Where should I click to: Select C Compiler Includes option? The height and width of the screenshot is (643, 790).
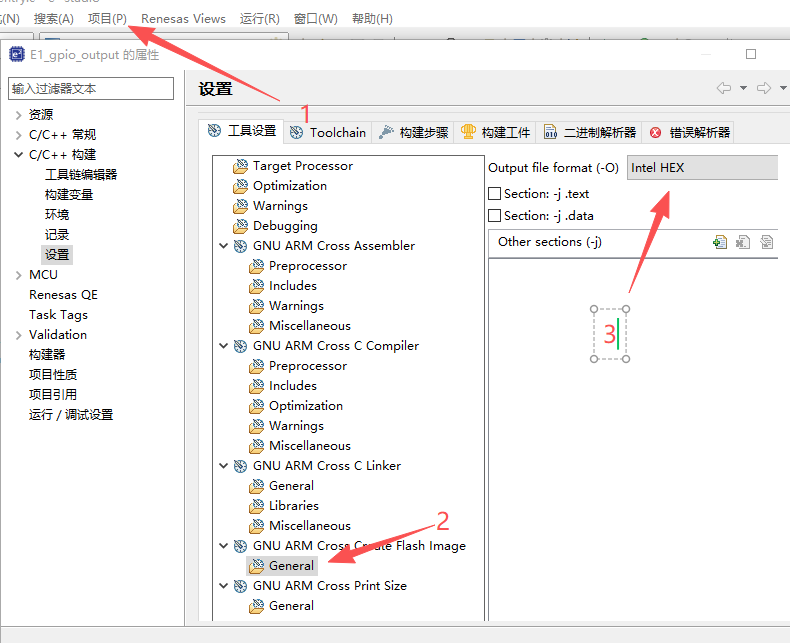(x=293, y=386)
